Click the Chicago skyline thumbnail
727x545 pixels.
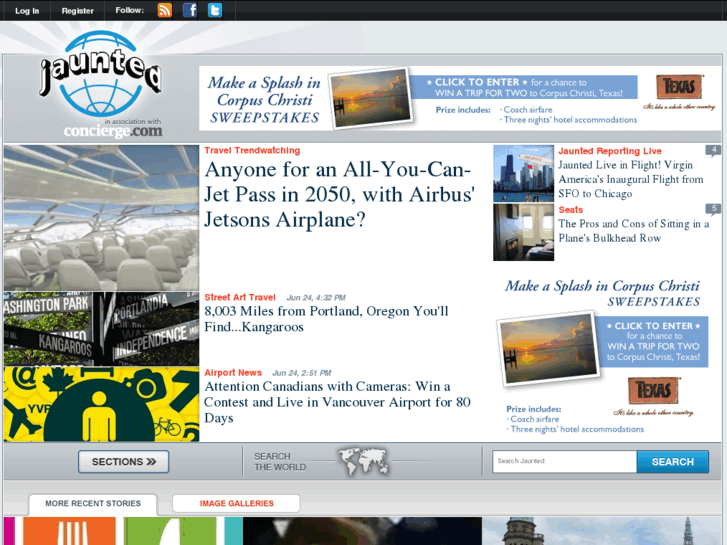pyautogui.click(x=523, y=173)
